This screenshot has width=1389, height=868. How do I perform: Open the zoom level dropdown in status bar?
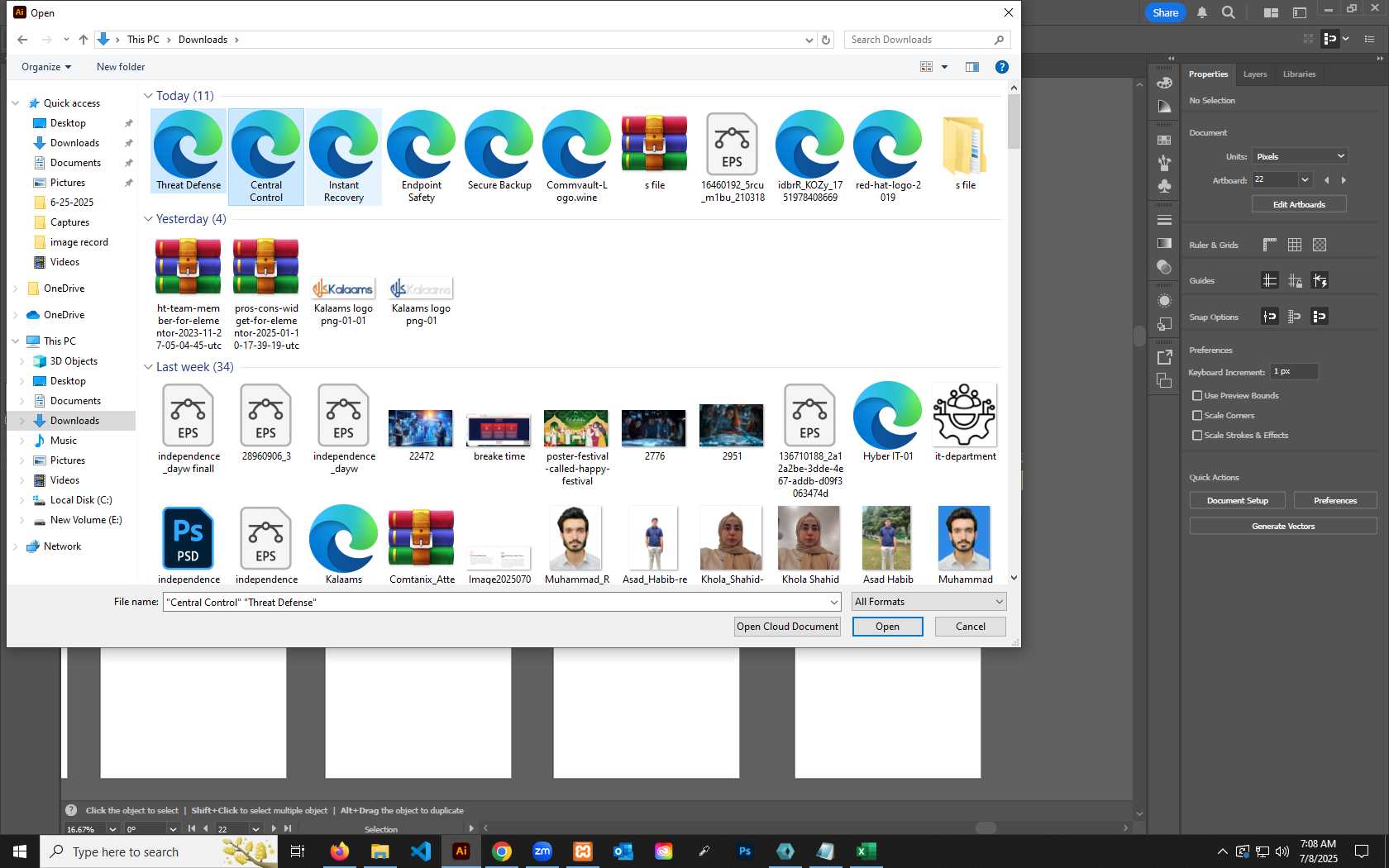click(x=112, y=828)
